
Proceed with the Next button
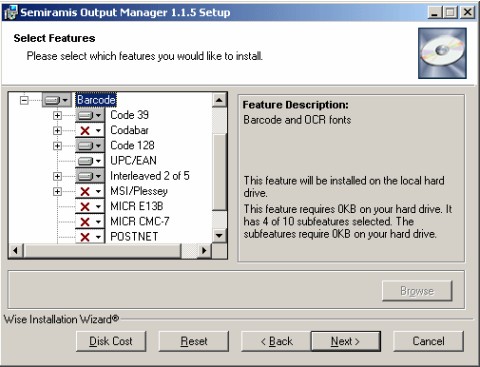(346, 341)
